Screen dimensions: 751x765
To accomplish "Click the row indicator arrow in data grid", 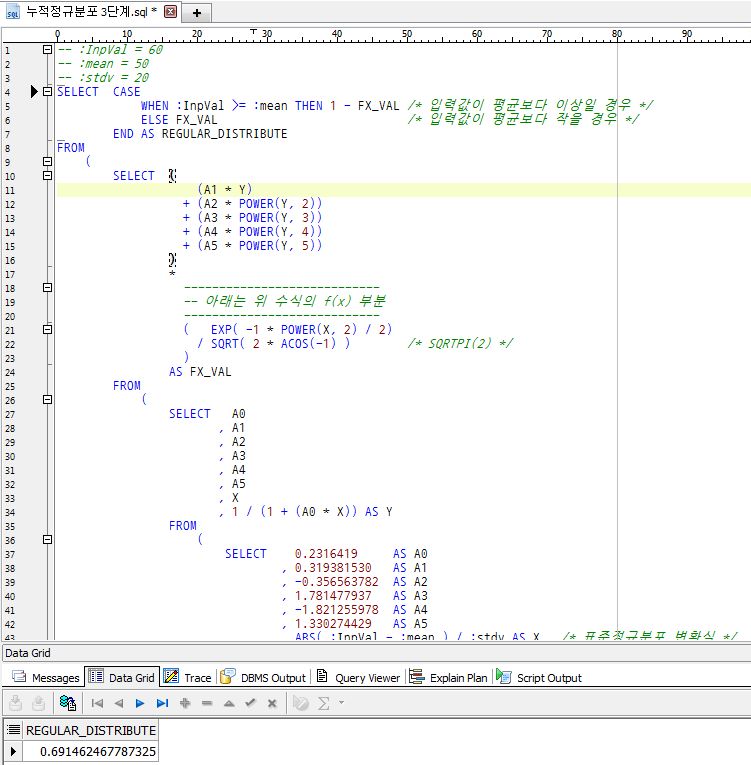I will click(13, 751).
